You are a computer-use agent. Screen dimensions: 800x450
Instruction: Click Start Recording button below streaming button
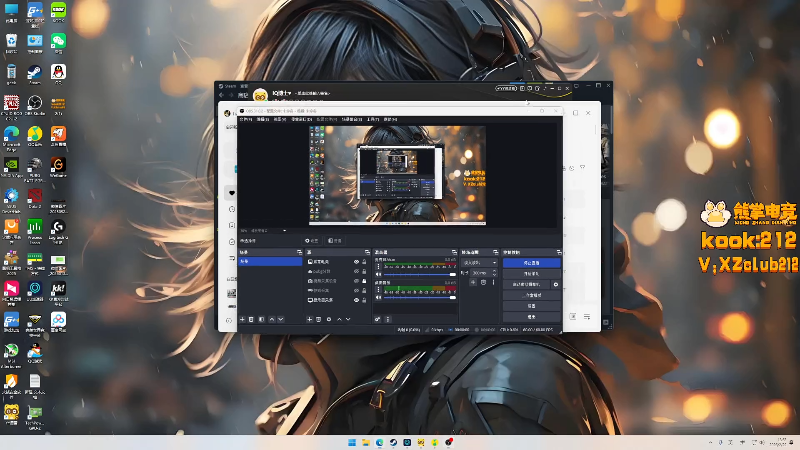click(x=532, y=273)
